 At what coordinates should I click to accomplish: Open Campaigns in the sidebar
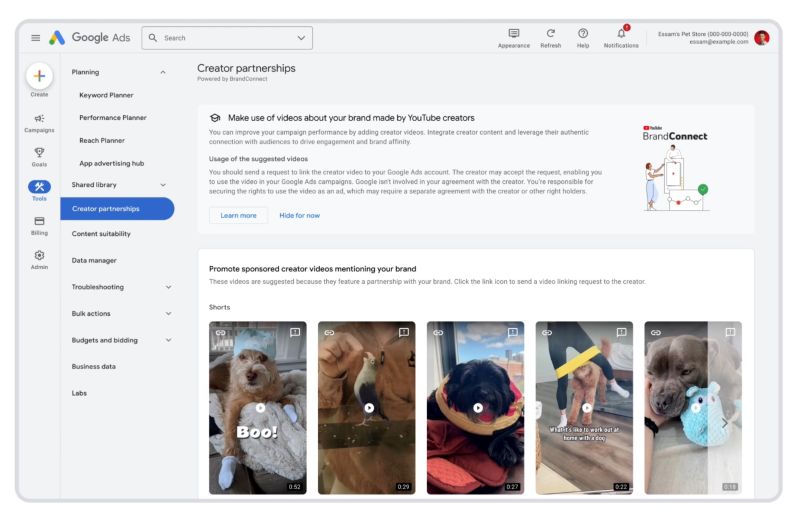click(39, 123)
